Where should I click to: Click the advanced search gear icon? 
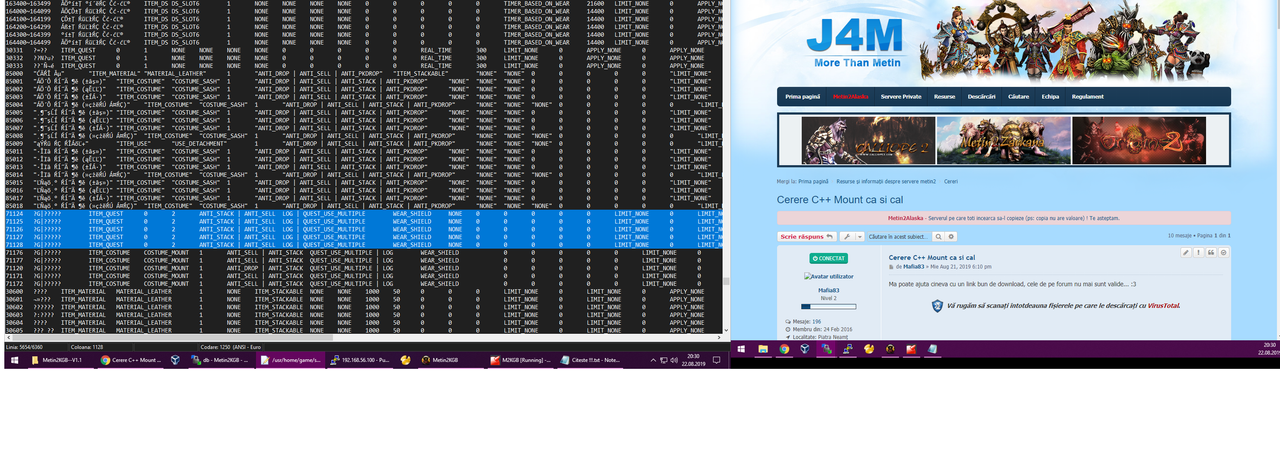coord(951,237)
